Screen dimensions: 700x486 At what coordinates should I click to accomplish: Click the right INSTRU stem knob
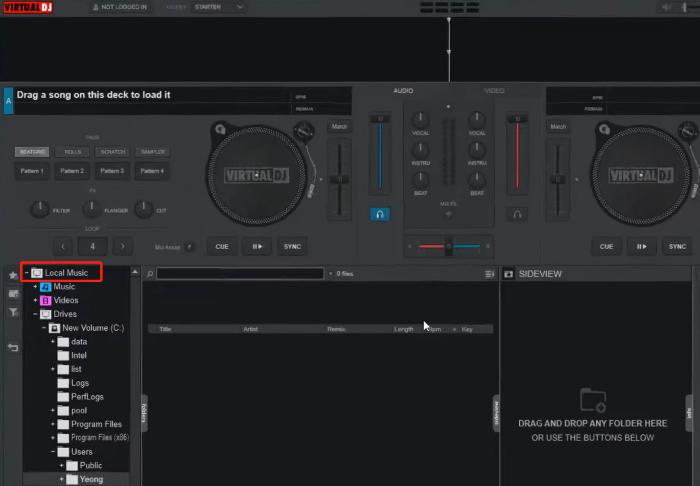pos(477,150)
